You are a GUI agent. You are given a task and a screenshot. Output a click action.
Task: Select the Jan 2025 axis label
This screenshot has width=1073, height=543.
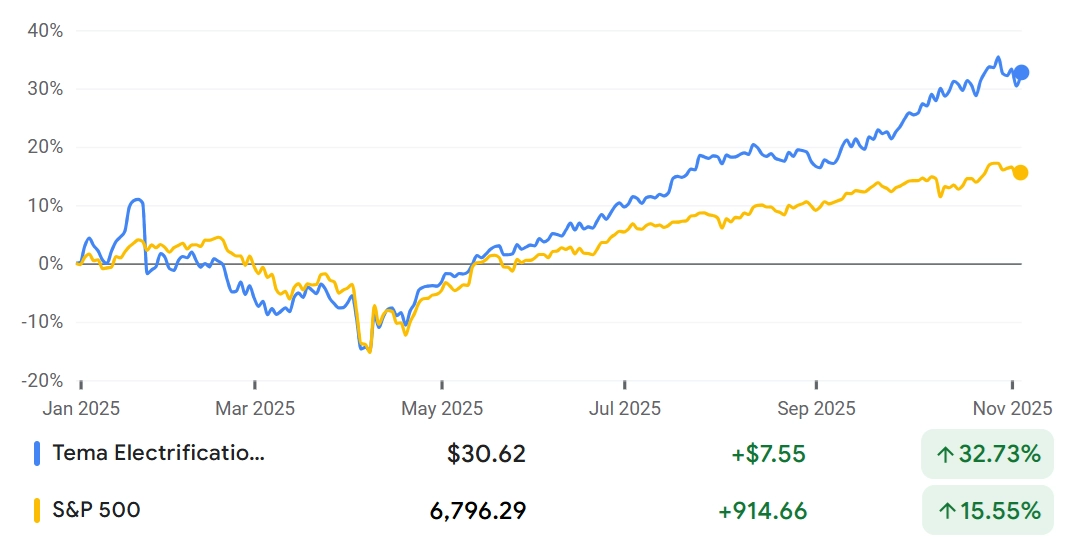point(81,408)
